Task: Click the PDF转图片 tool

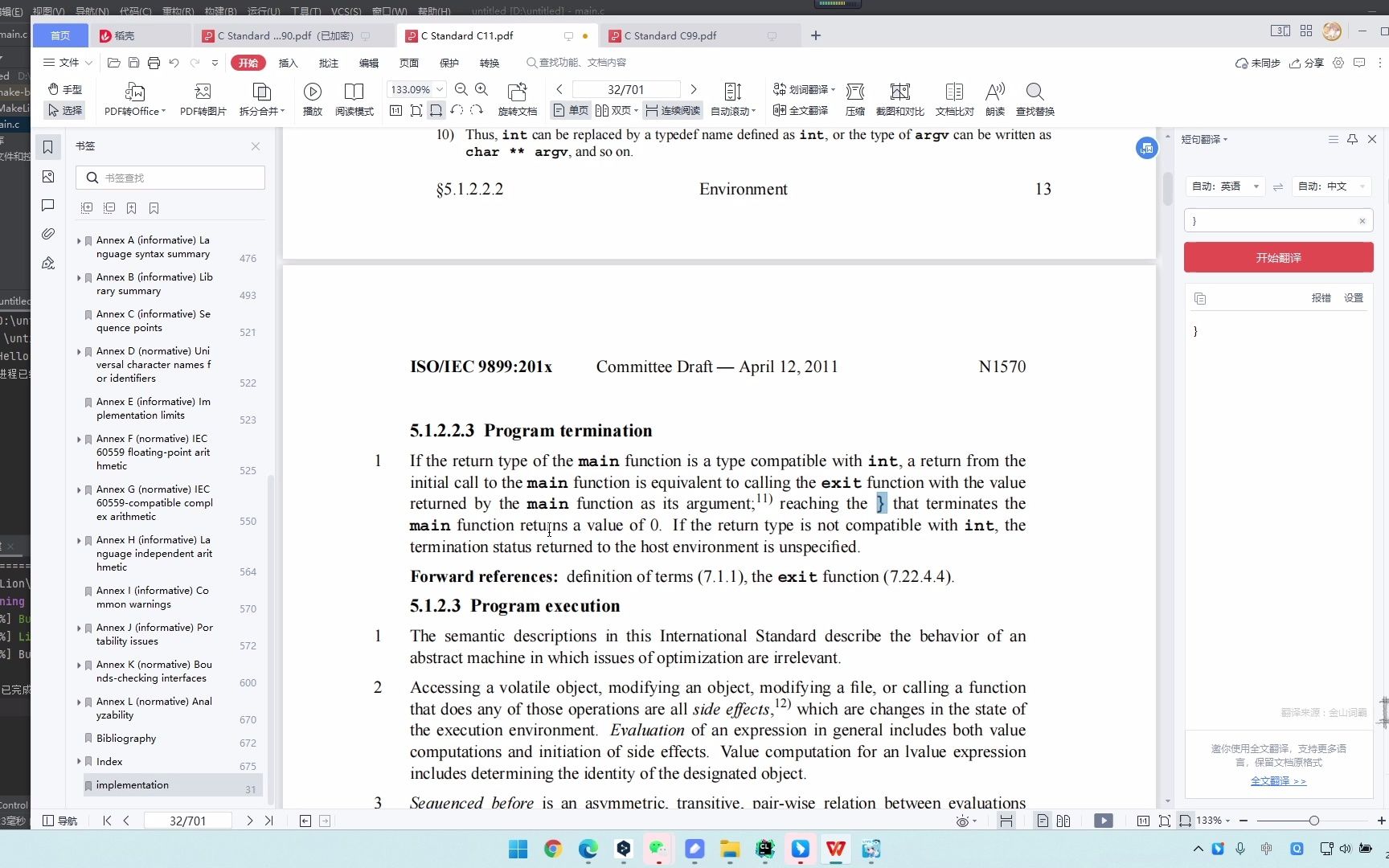Action: tap(203, 100)
